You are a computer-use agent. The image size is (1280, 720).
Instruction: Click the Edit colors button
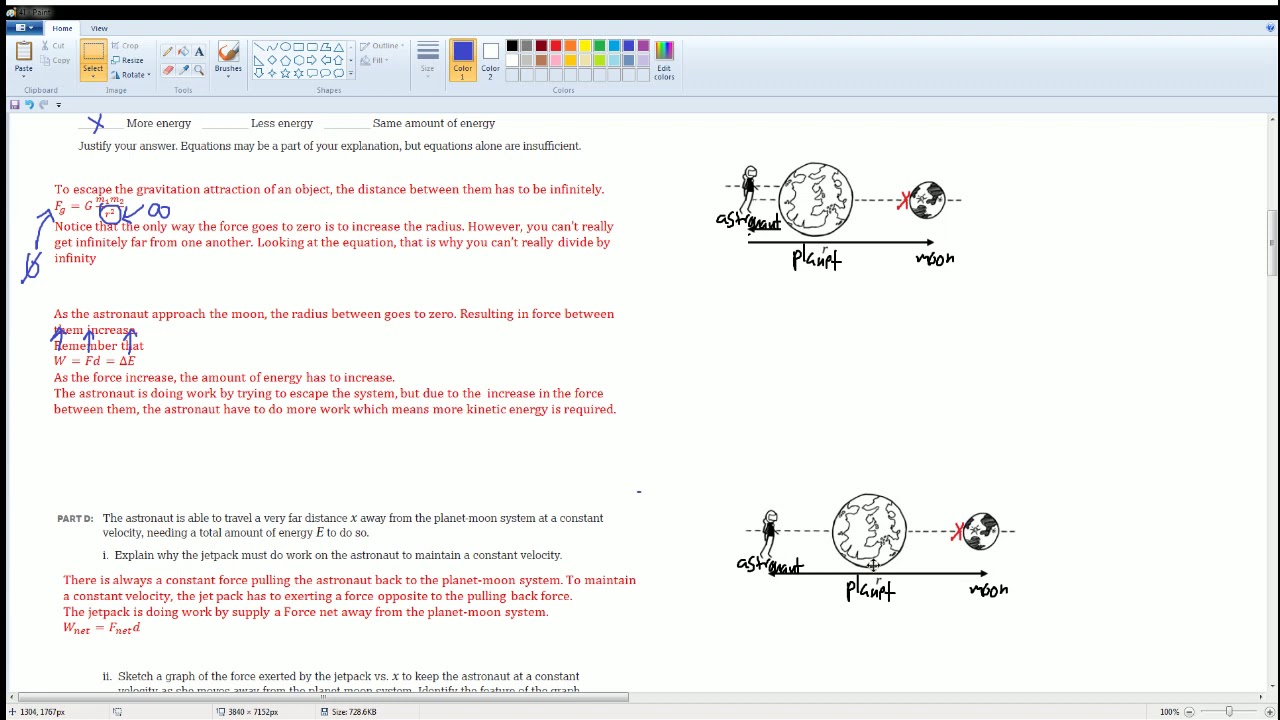point(664,60)
